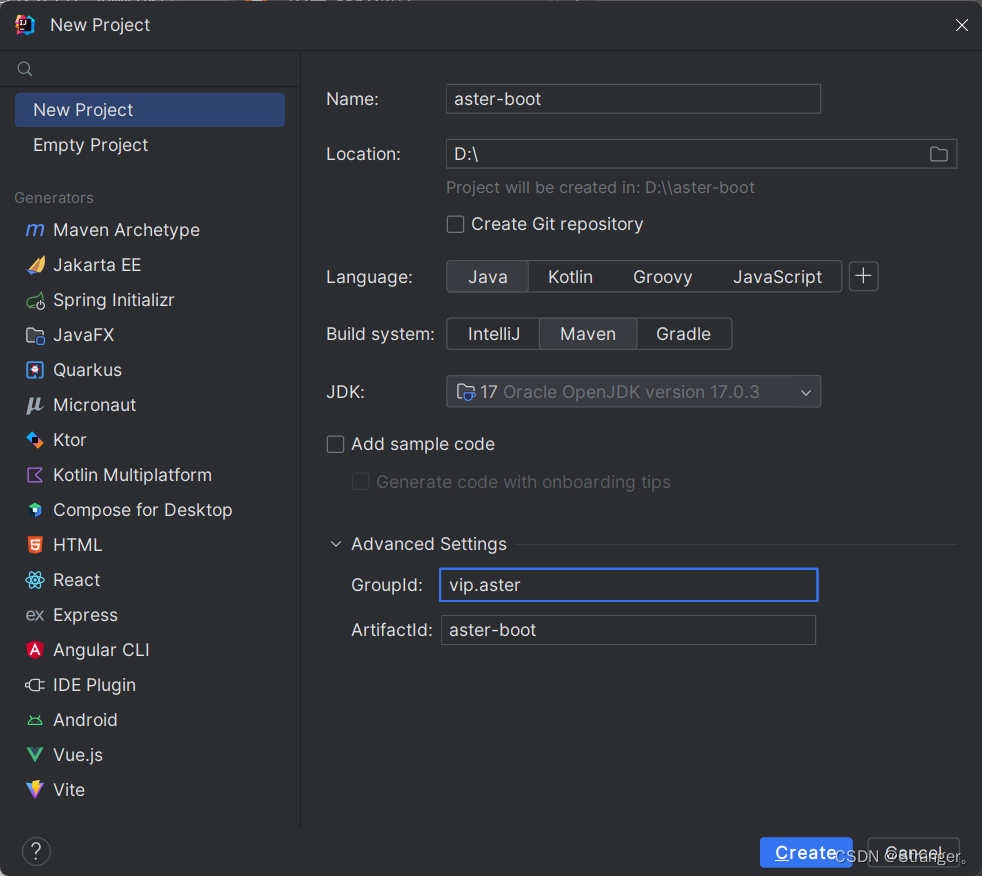
Task: Click the Express label
Action: coord(85,615)
